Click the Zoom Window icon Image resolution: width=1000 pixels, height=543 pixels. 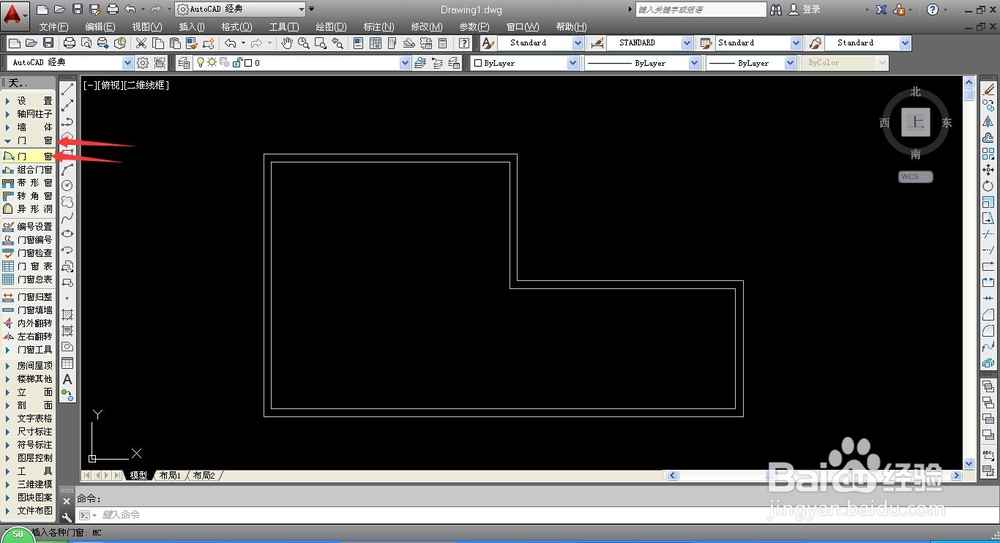[320, 43]
